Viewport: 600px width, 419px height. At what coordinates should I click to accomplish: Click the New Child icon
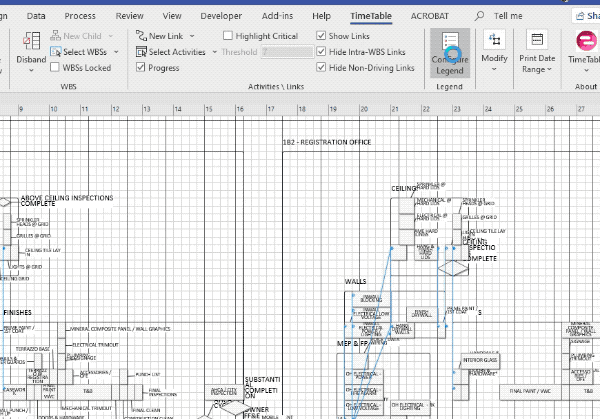coord(55,36)
